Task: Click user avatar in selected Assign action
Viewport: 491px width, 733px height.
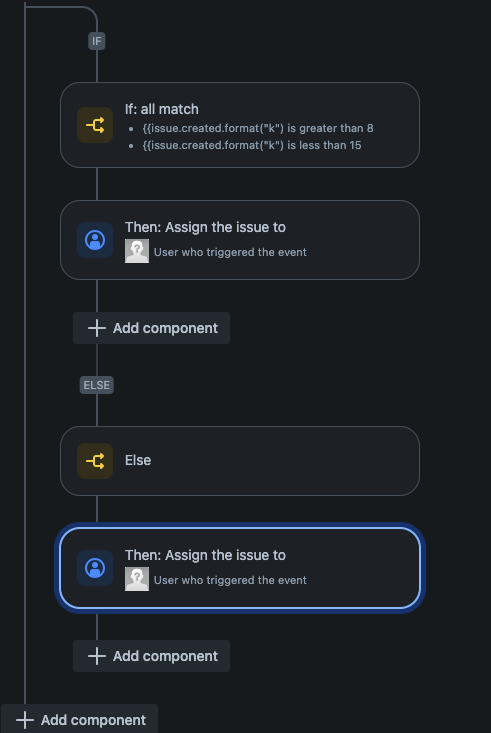Action: 137,579
